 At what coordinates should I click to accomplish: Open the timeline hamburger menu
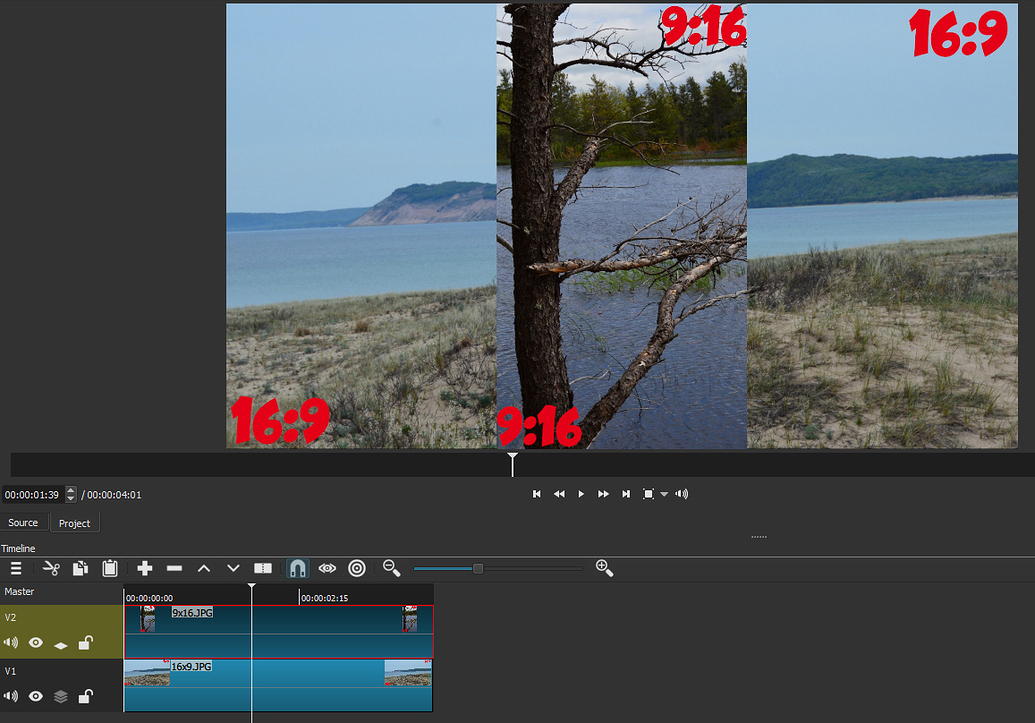pyautogui.click(x=16, y=568)
